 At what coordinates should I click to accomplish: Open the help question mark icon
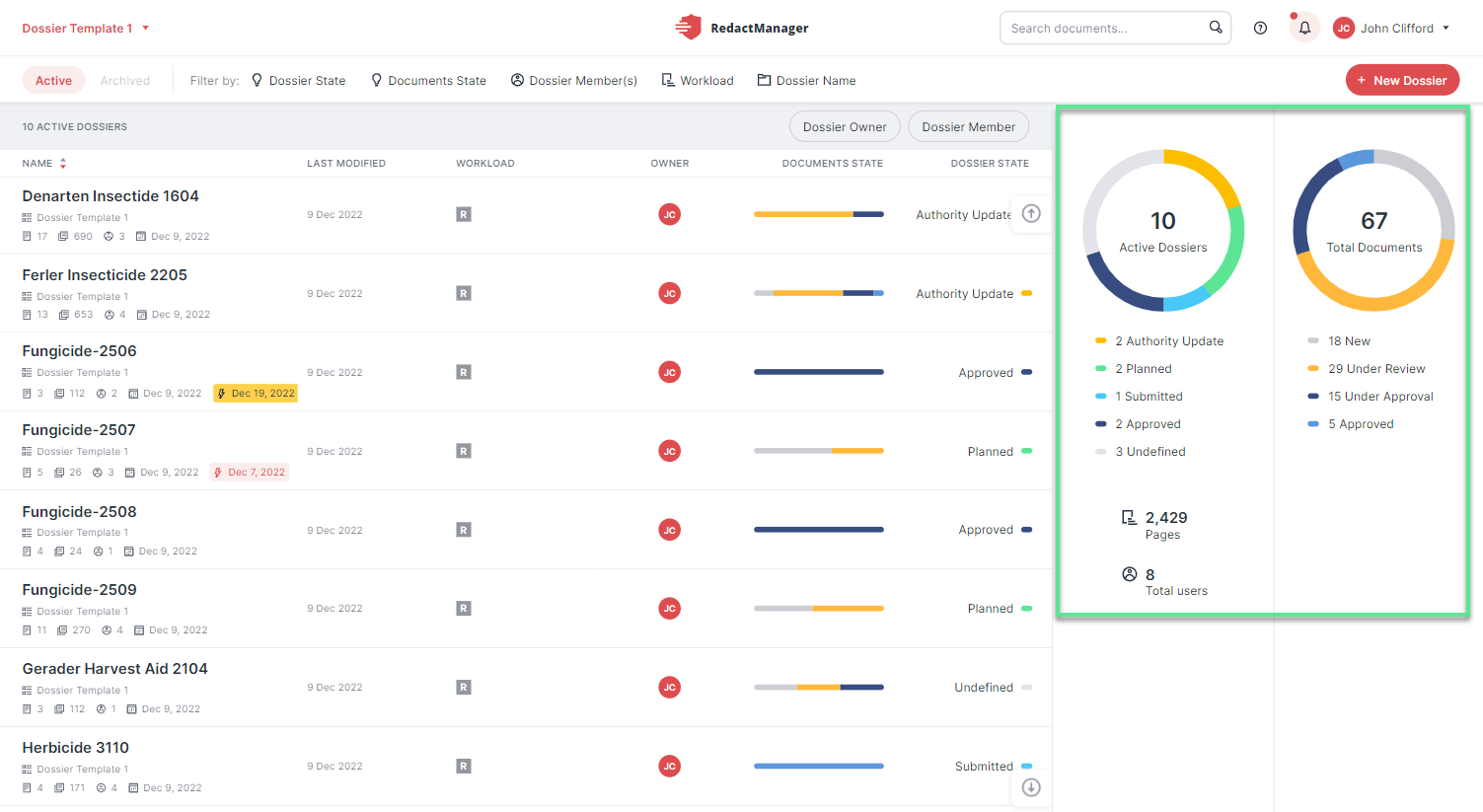[x=1260, y=28]
